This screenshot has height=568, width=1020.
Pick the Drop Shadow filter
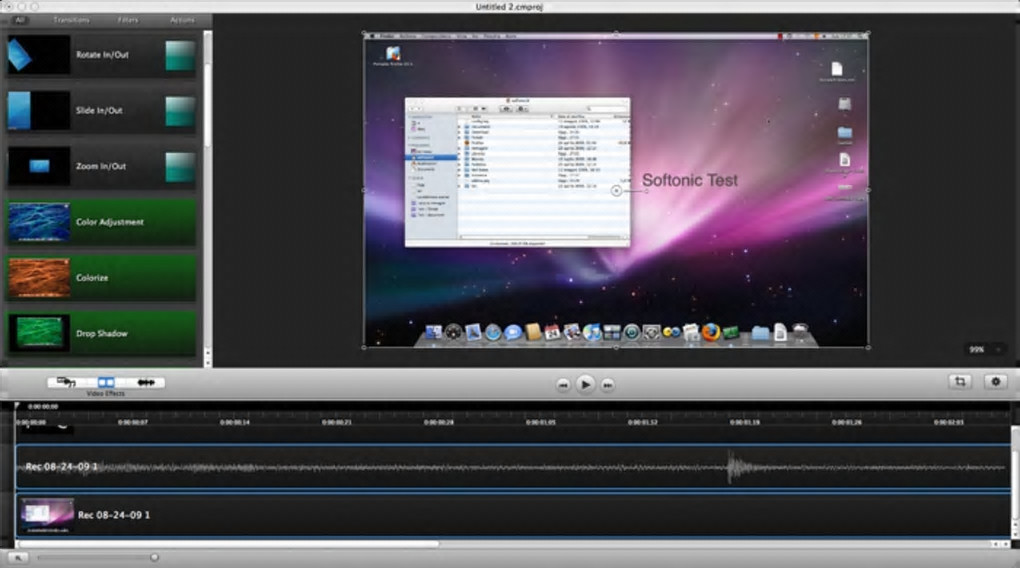(102, 333)
